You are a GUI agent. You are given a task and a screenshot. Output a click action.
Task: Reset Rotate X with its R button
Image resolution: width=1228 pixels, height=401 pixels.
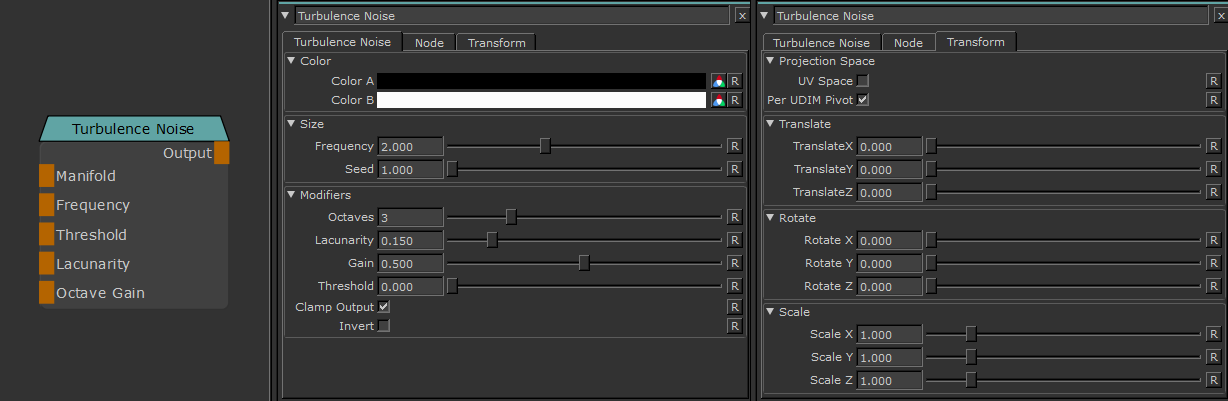coord(1214,240)
